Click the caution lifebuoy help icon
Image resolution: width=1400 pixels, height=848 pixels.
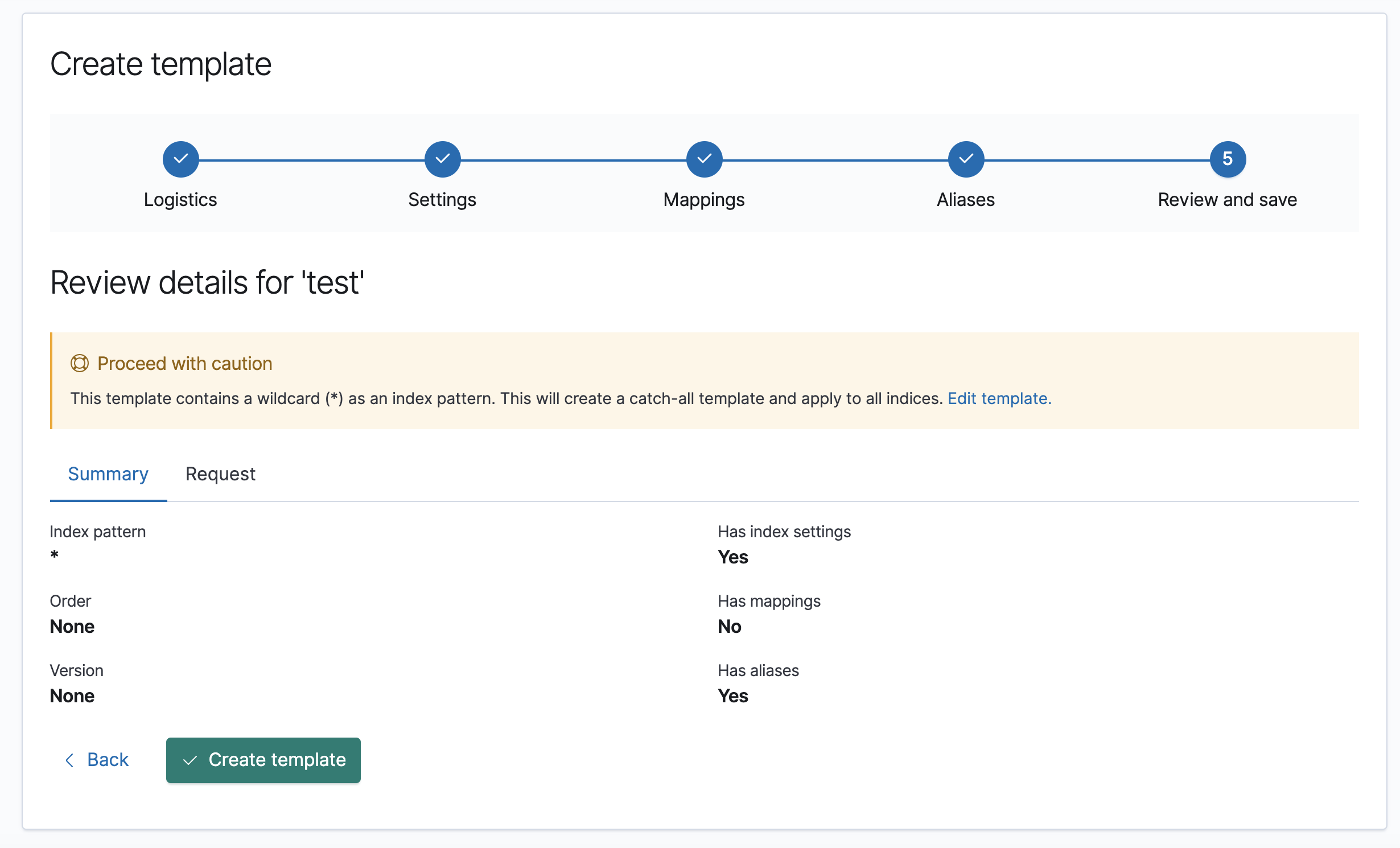tap(80, 363)
